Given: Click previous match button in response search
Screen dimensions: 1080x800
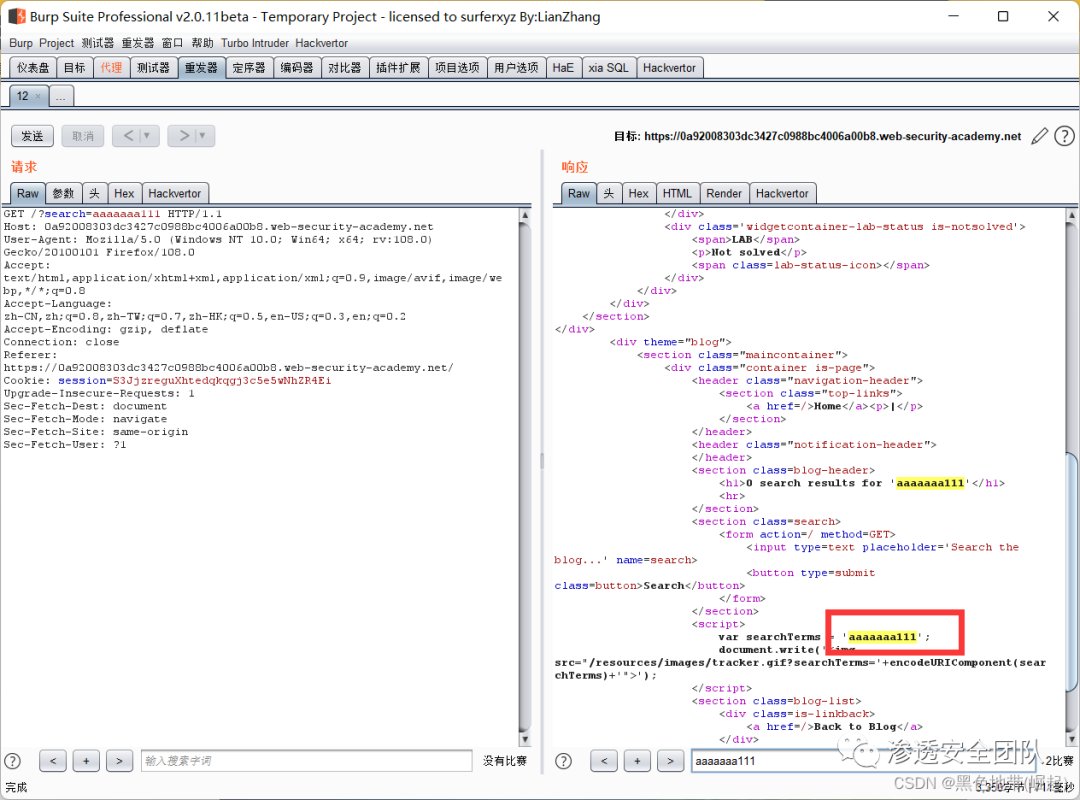Looking at the screenshot, I should [x=604, y=761].
